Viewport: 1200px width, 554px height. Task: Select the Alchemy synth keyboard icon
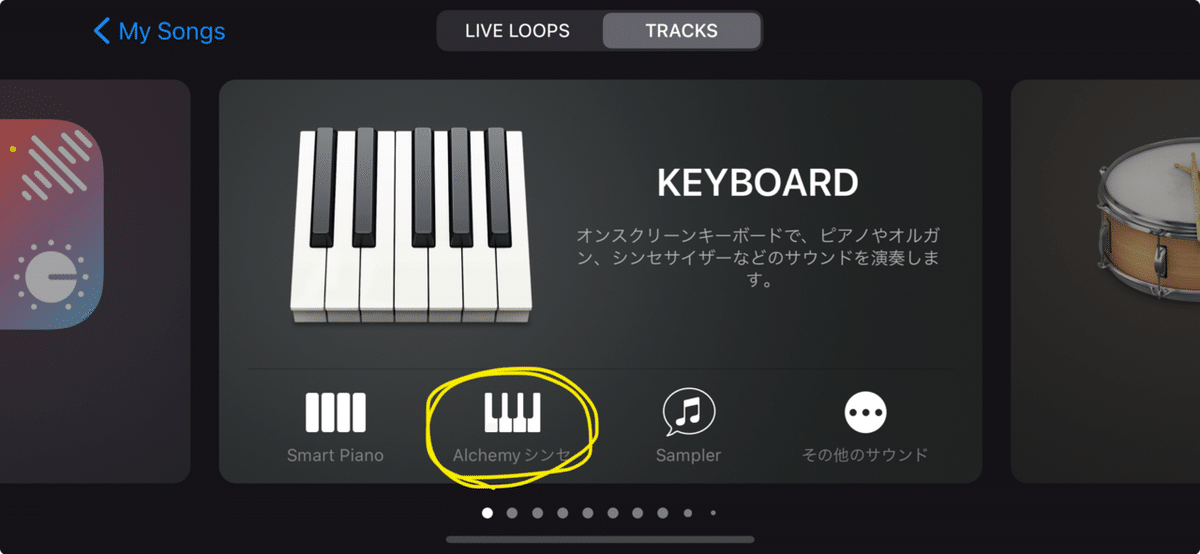pos(512,412)
